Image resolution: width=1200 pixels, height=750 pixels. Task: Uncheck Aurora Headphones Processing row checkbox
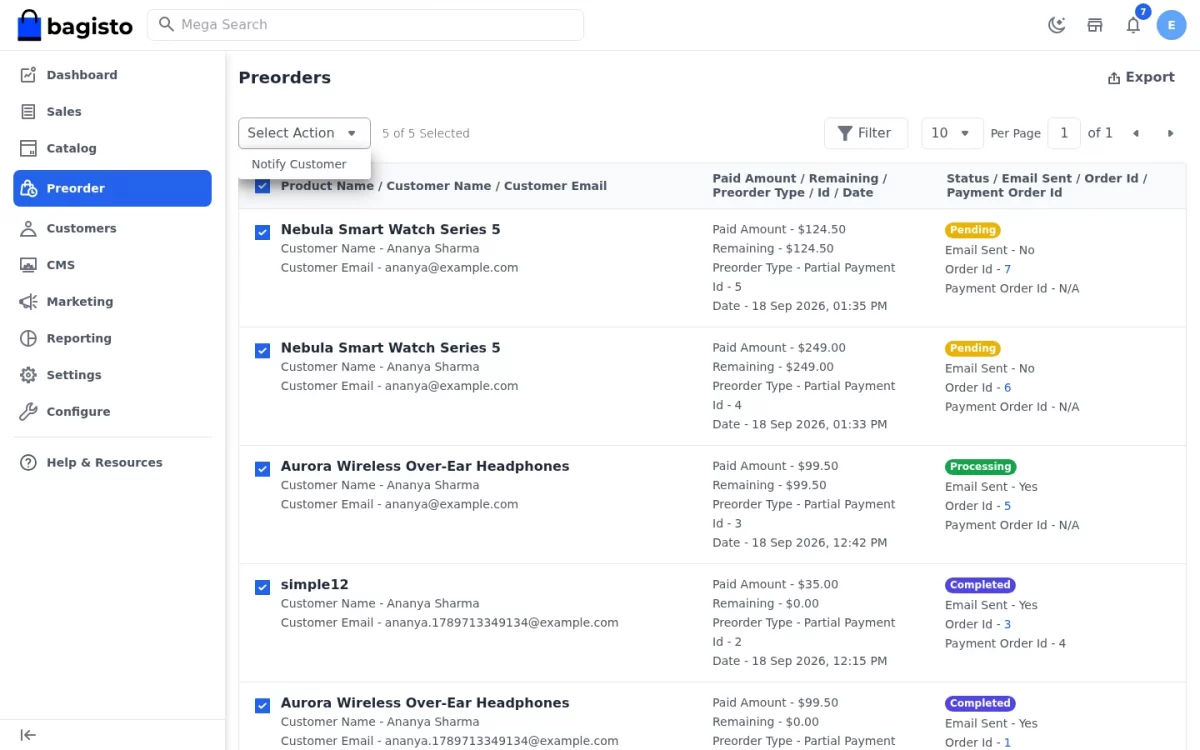[x=262, y=469]
